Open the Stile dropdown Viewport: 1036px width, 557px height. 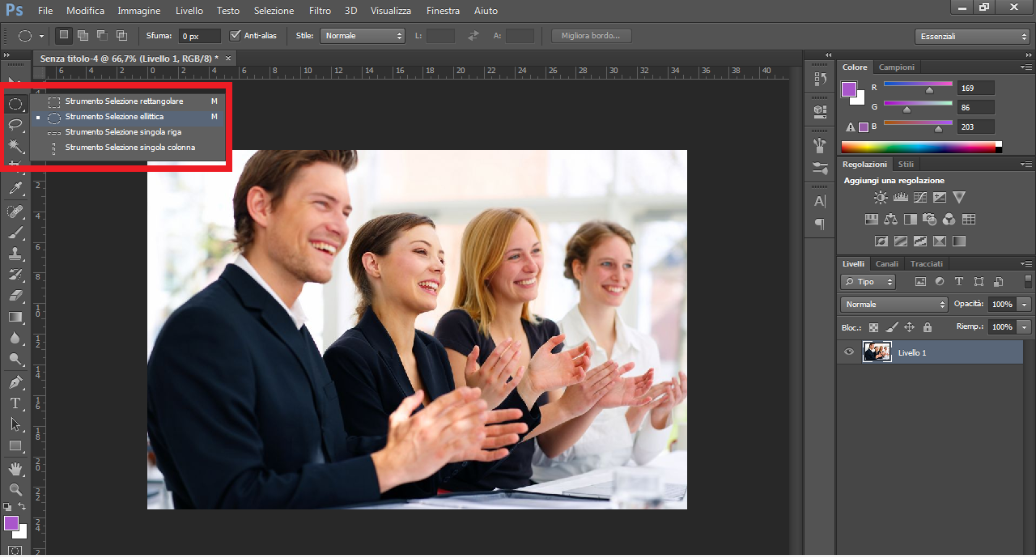tap(362, 36)
